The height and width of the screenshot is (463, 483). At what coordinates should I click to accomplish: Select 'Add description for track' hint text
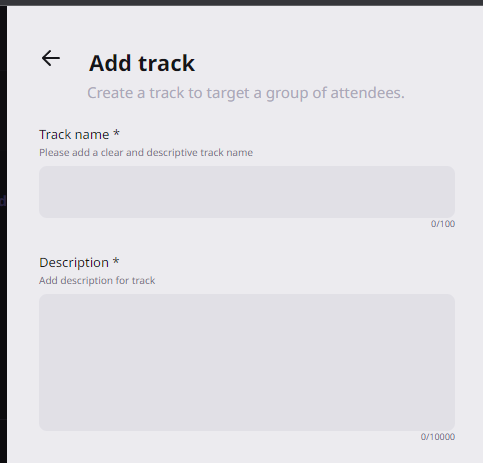97,281
